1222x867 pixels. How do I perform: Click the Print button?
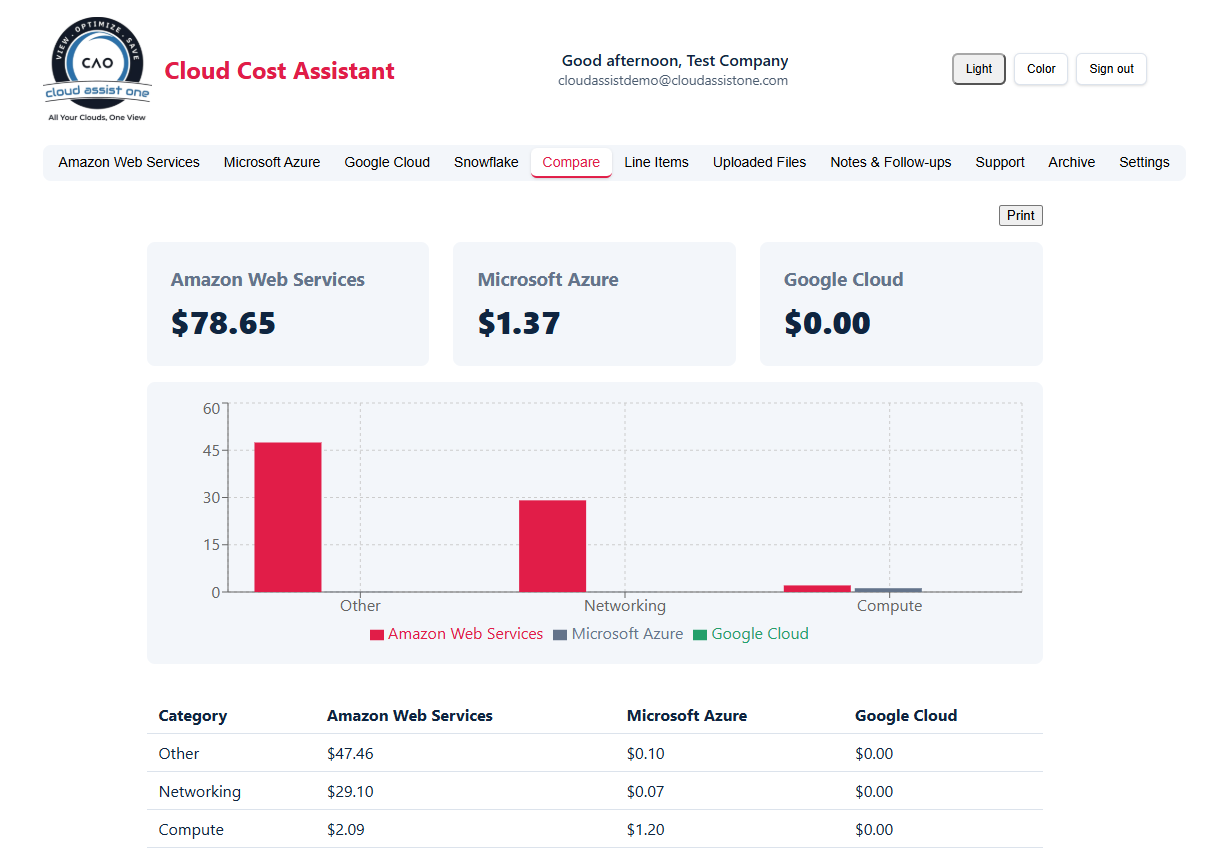pyautogui.click(x=1021, y=215)
